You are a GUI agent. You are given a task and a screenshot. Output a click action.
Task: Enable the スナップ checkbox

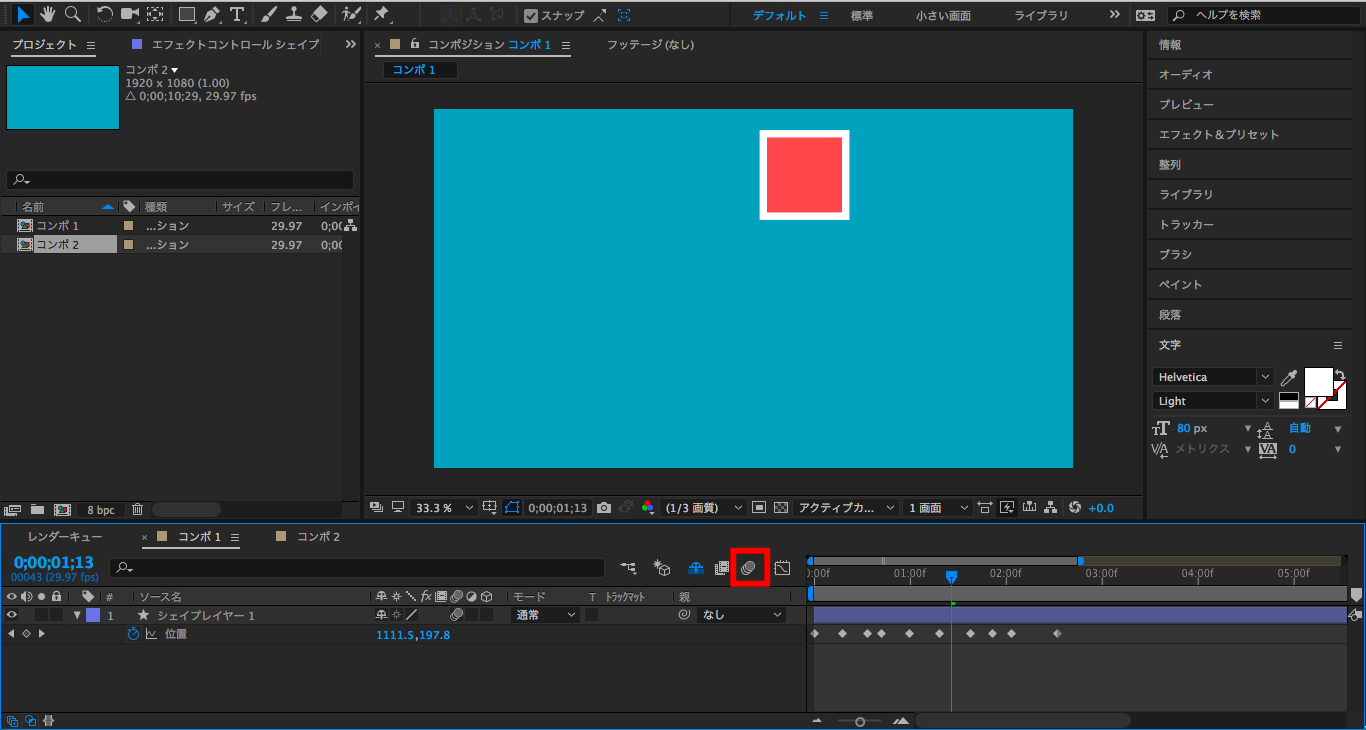pyautogui.click(x=531, y=16)
